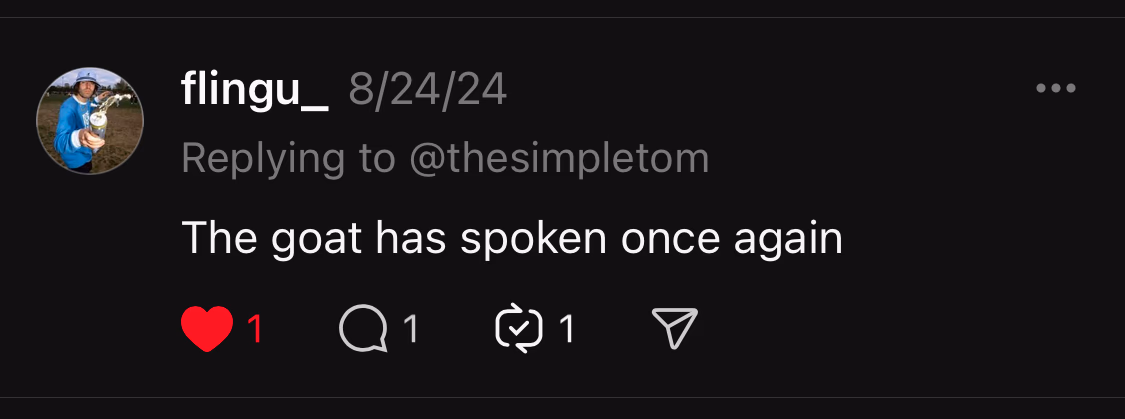Open the three-dot more options menu
1125x419 pixels.
pyautogui.click(x=1055, y=89)
